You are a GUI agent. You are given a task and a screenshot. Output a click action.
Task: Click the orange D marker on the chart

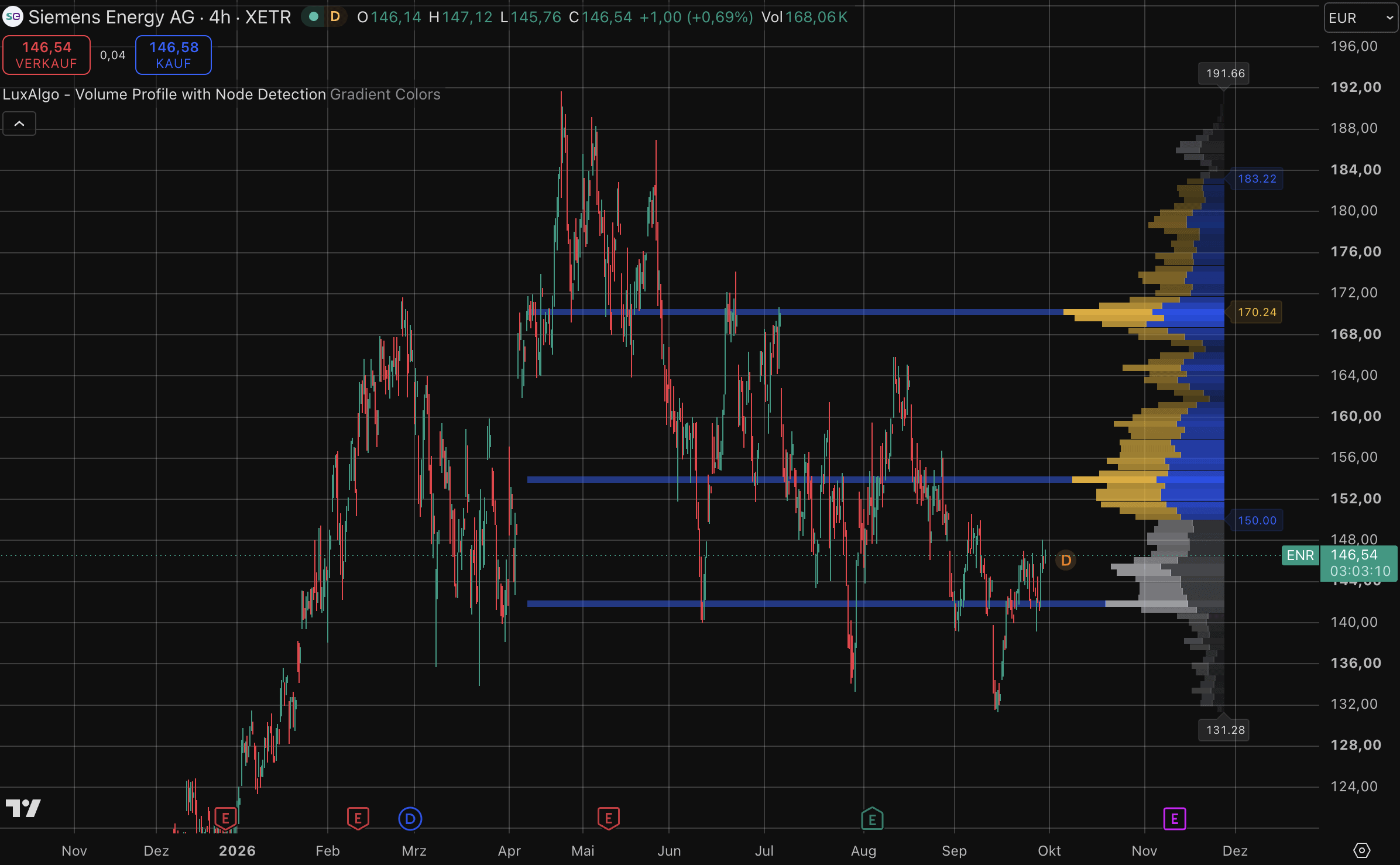click(x=1066, y=560)
